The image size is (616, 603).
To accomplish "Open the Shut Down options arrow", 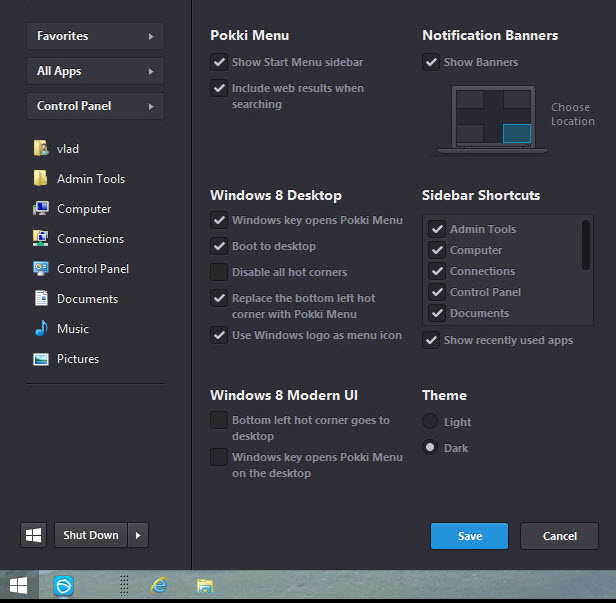I will [138, 535].
